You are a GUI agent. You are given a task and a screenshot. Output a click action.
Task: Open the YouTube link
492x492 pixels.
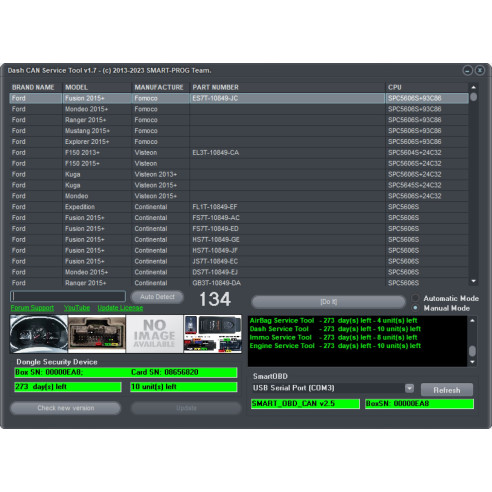[77, 308]
